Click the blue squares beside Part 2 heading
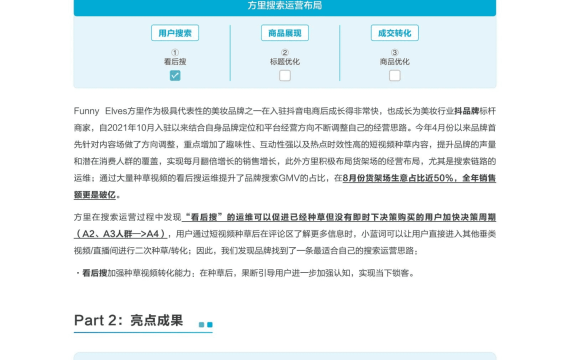This screenshot has height=360, width=570. click(206, 324)
